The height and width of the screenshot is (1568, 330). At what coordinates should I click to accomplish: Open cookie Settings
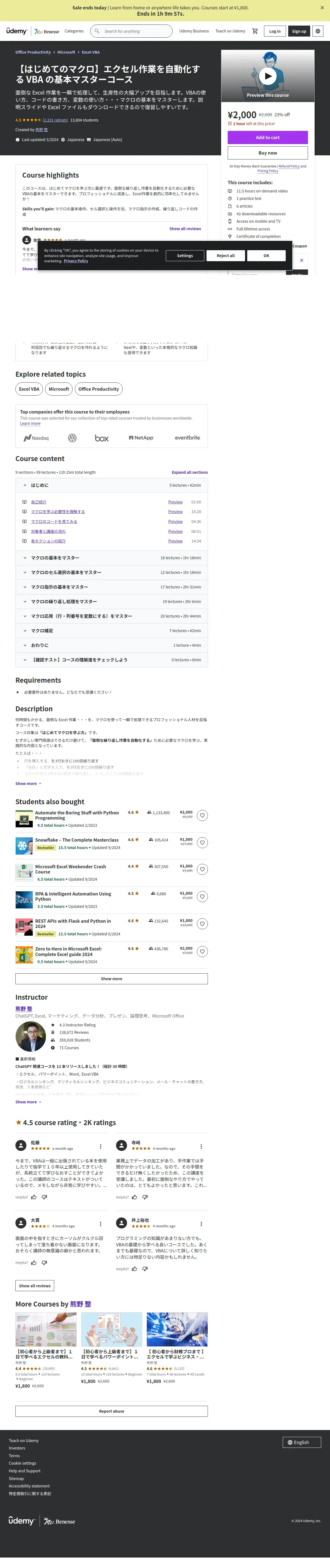pyautogui.click(x=185, y=256)
